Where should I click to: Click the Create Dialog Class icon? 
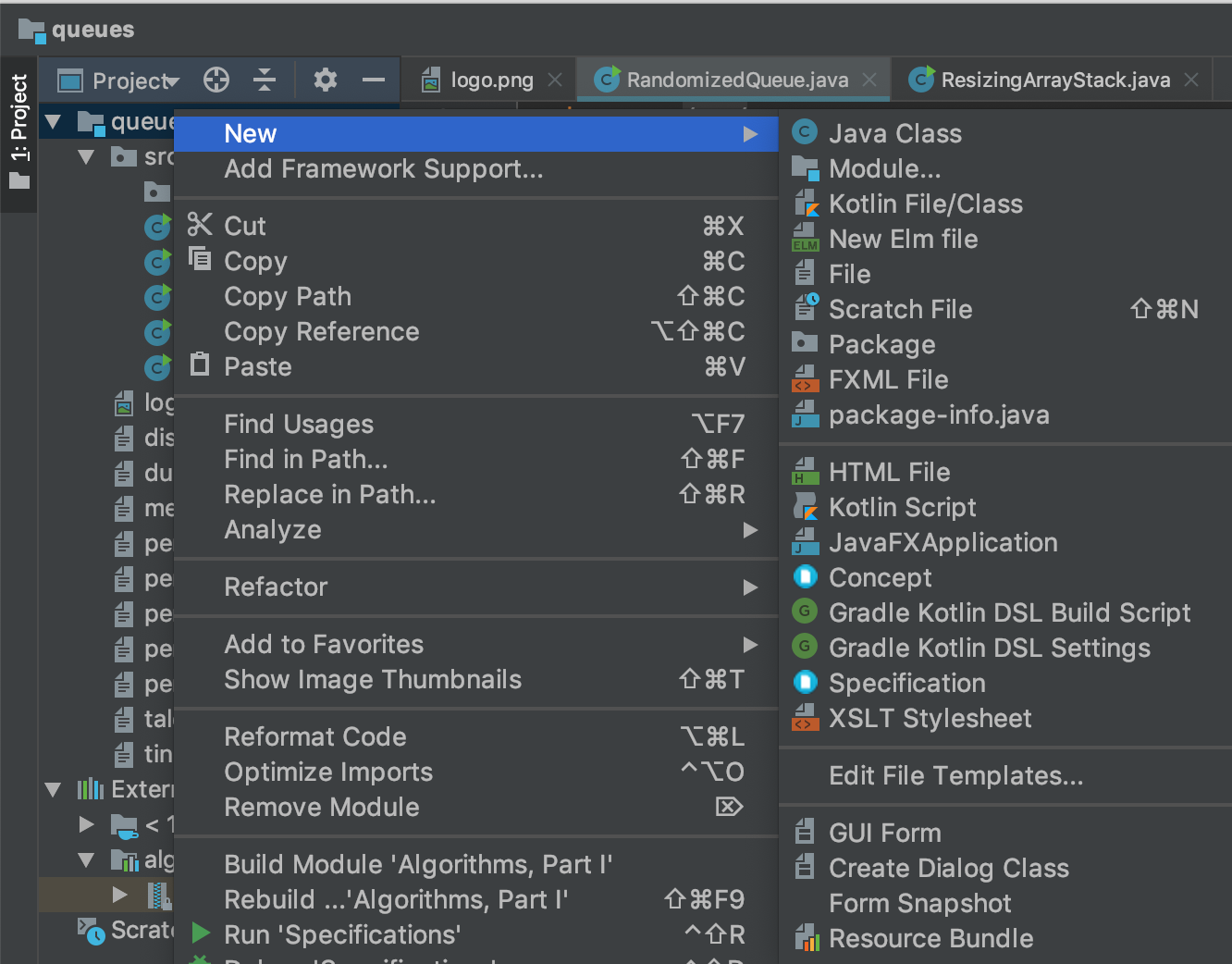pos(805,867)
